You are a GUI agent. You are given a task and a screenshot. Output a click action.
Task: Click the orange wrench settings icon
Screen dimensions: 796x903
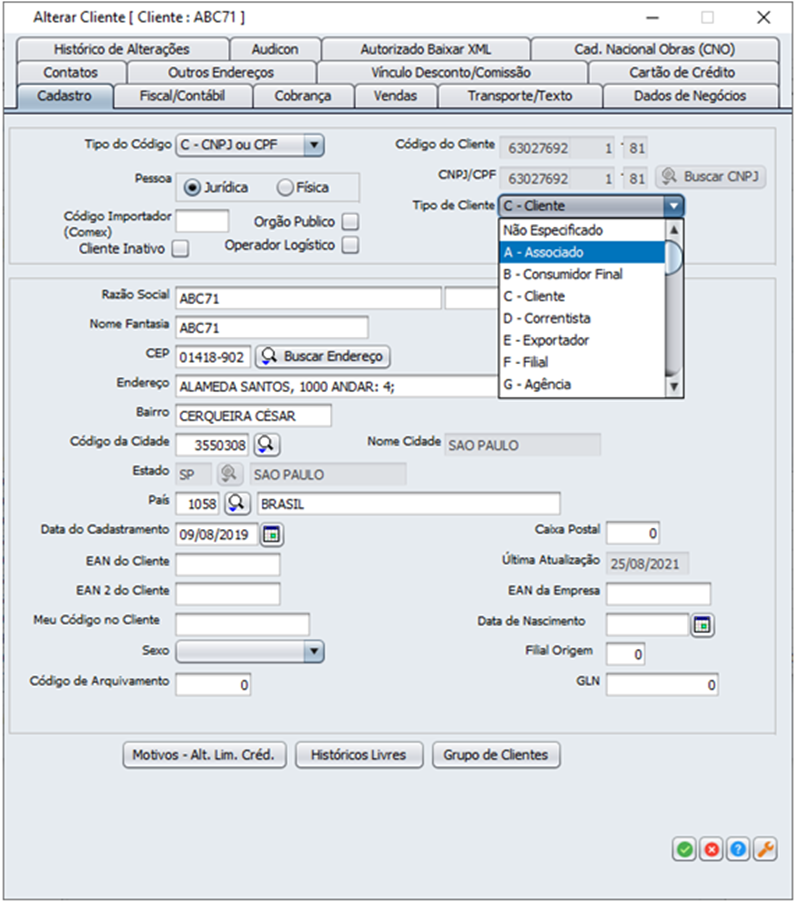coord(765,849)
